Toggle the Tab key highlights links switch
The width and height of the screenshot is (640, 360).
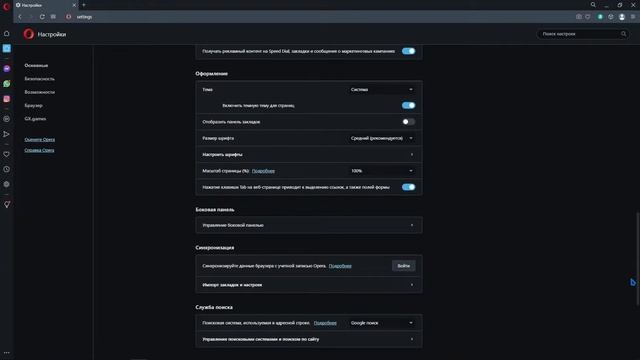408,187
